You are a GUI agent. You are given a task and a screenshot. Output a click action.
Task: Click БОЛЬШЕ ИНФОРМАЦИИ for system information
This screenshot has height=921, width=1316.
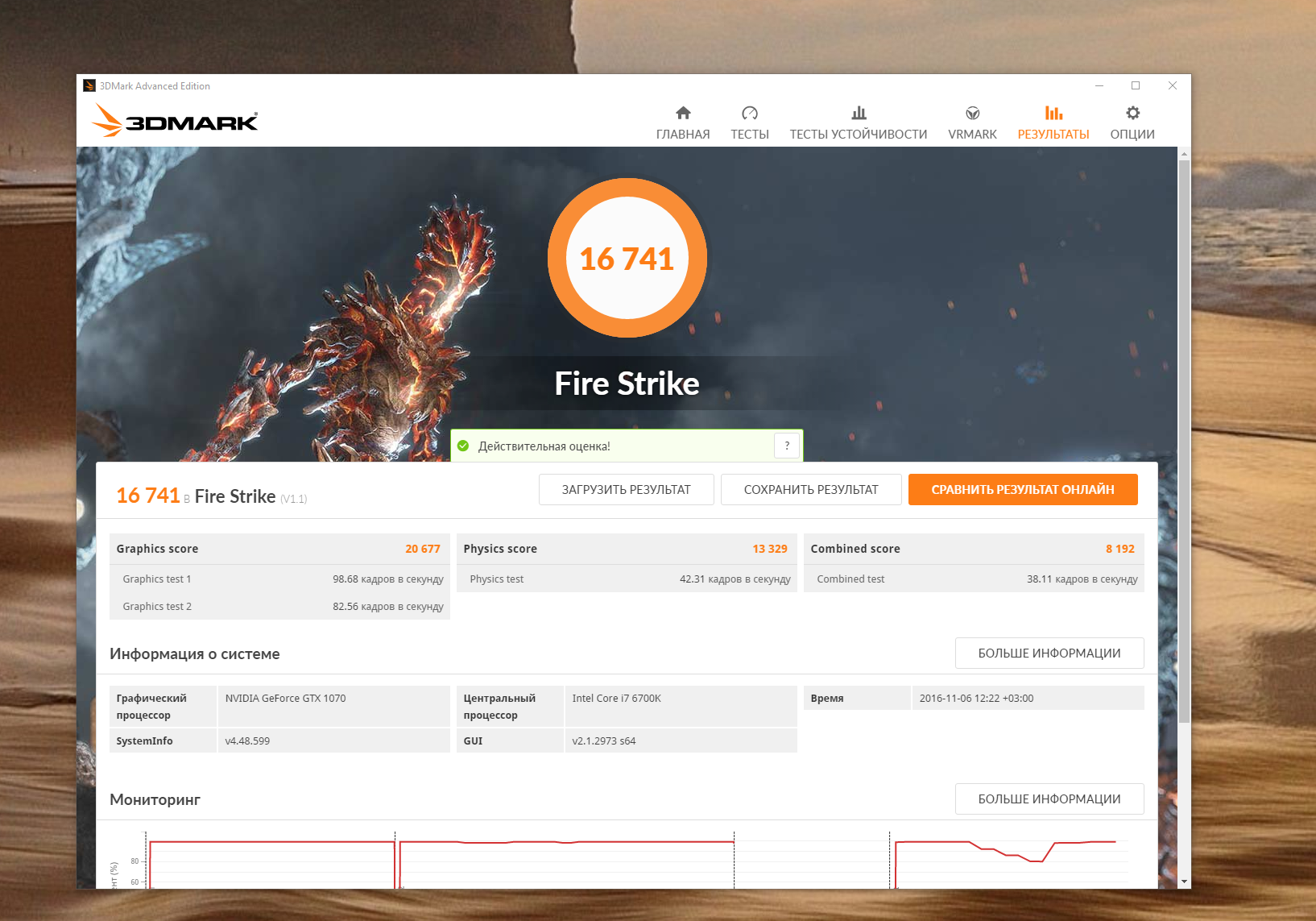click(1049, 653)
